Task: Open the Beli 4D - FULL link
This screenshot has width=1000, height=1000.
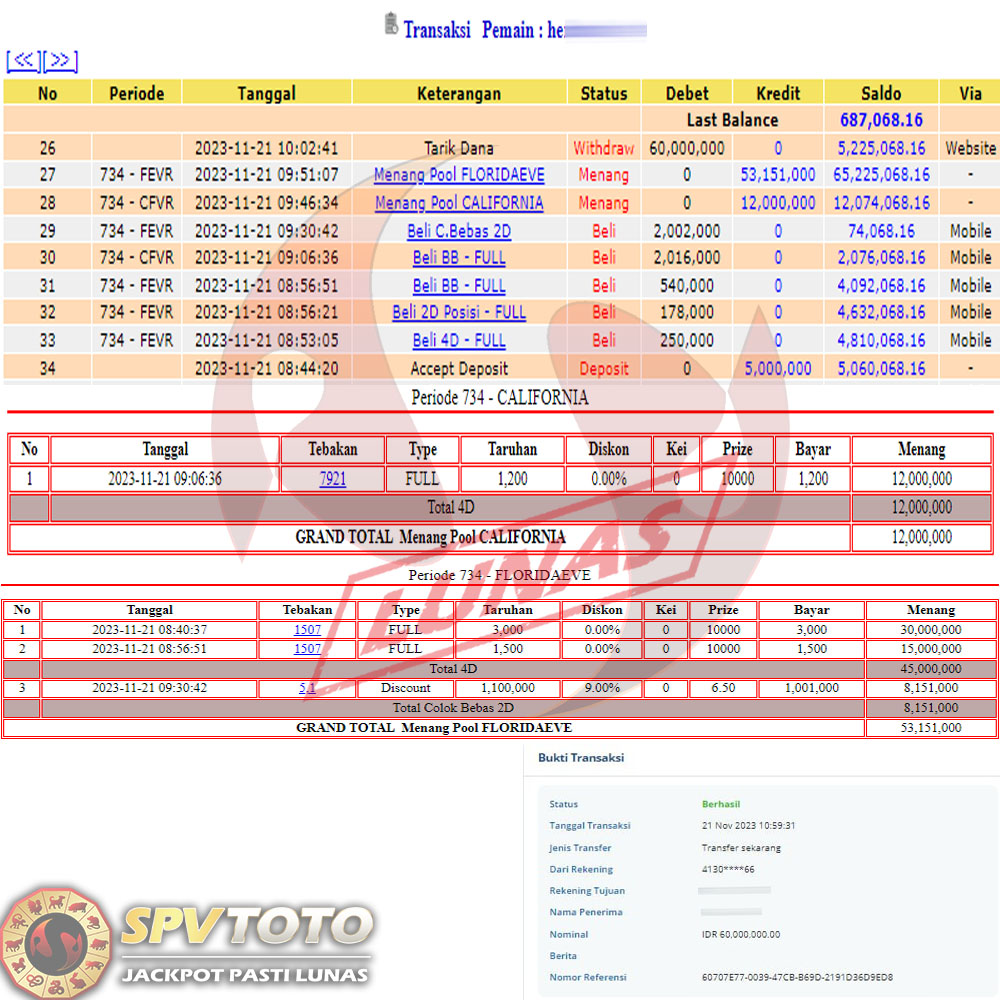Action: pos(459,340)
